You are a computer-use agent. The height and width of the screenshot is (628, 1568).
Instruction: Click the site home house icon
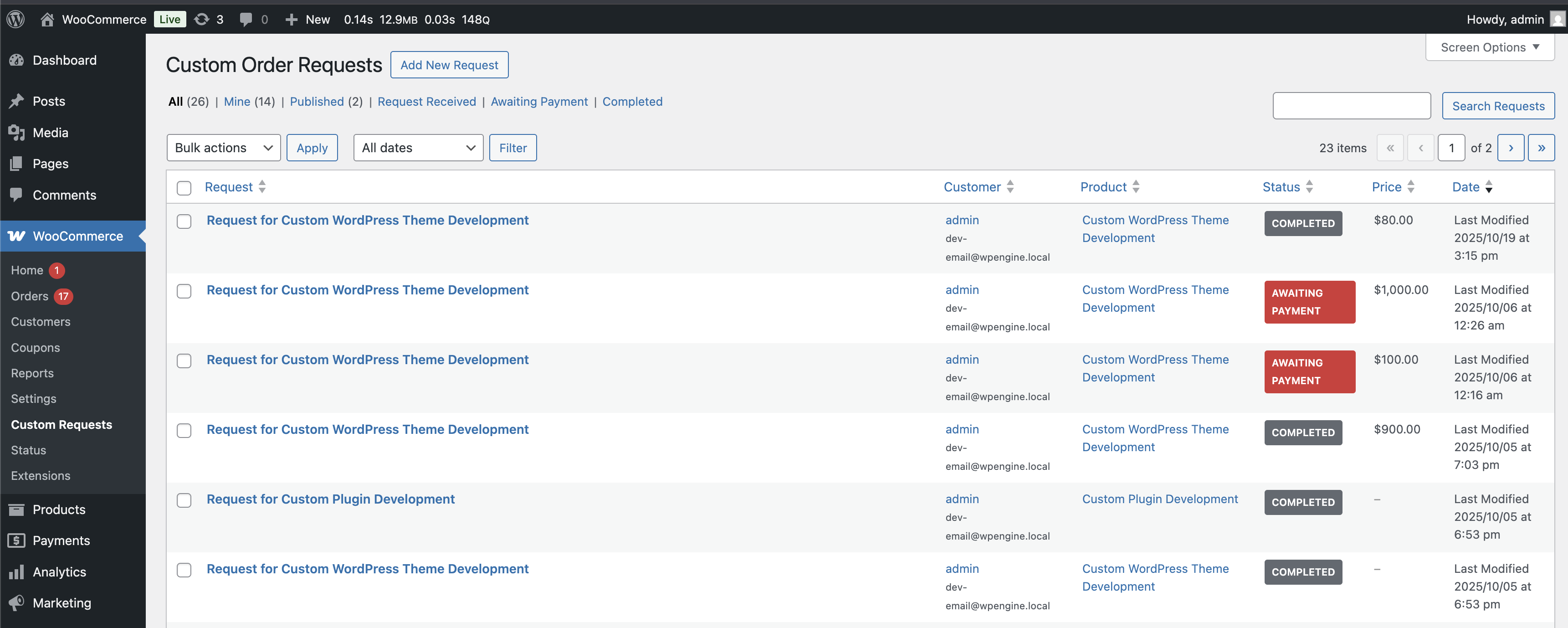tap(47, 19)
